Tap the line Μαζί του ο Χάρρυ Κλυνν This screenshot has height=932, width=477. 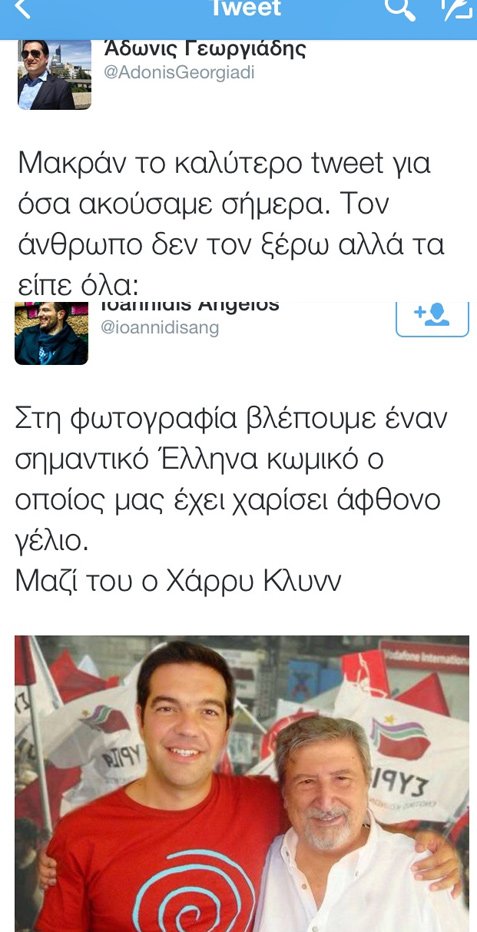click(178, 581)
